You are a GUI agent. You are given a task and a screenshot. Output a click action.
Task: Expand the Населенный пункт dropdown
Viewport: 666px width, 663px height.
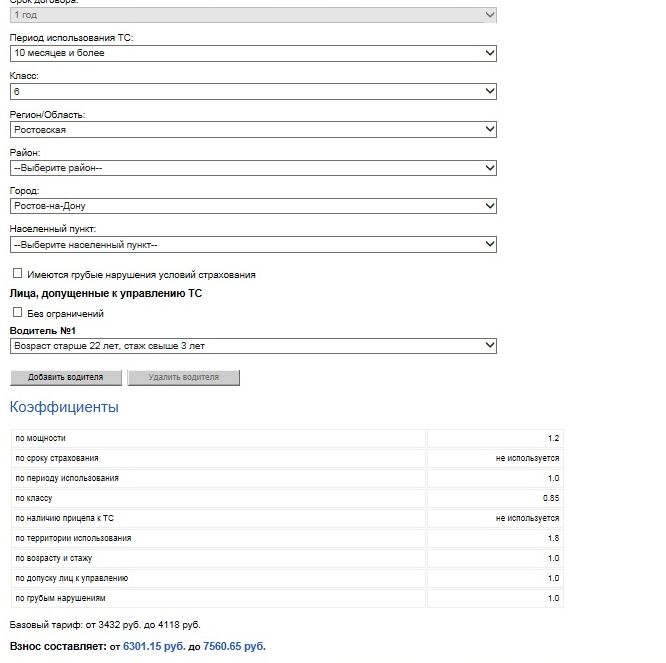(x=253, y=245)
